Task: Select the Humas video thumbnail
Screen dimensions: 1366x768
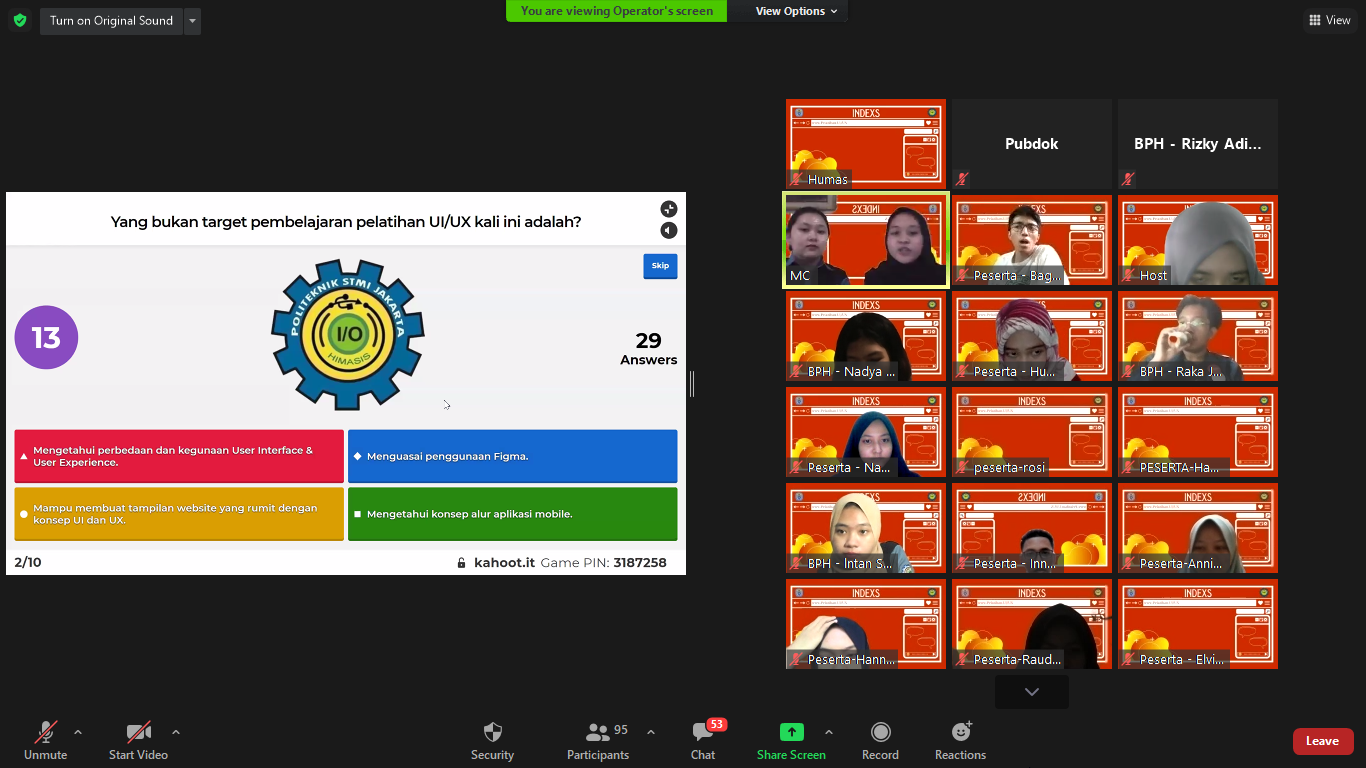Action: pyautogui.click(x=866, y=144)
